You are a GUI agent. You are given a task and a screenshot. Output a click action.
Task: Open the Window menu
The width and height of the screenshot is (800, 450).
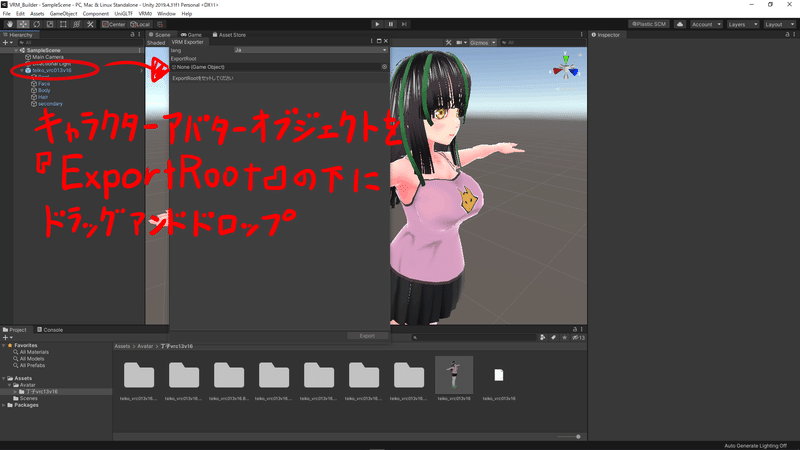[166, 14]
